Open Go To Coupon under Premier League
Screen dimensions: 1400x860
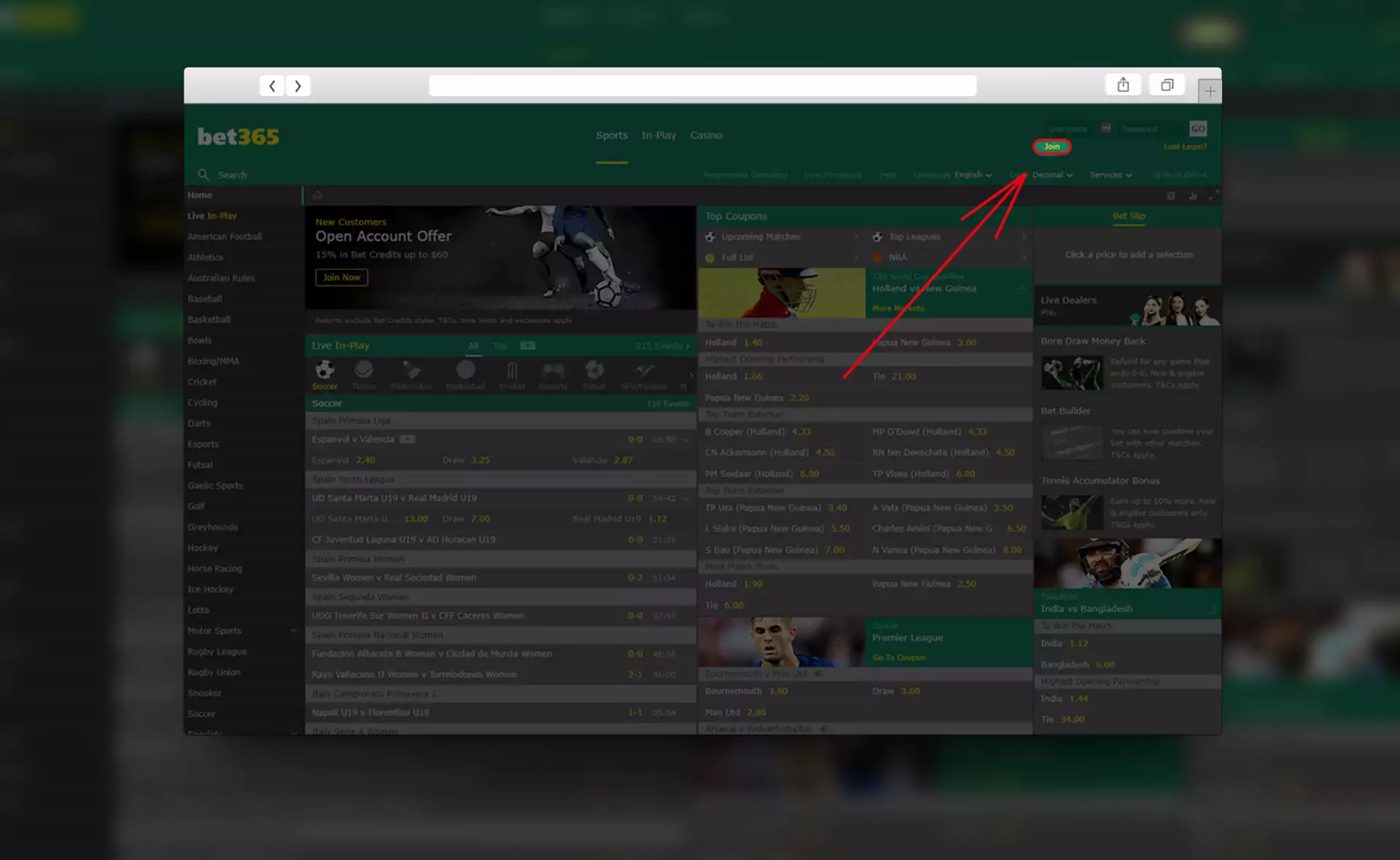tap(898, 658)
